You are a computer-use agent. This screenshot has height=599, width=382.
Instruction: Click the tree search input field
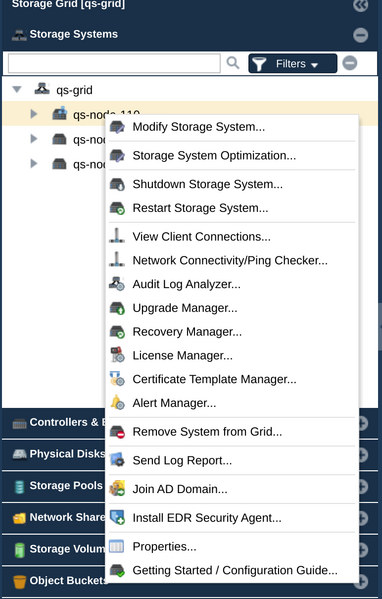click(114, 63)
